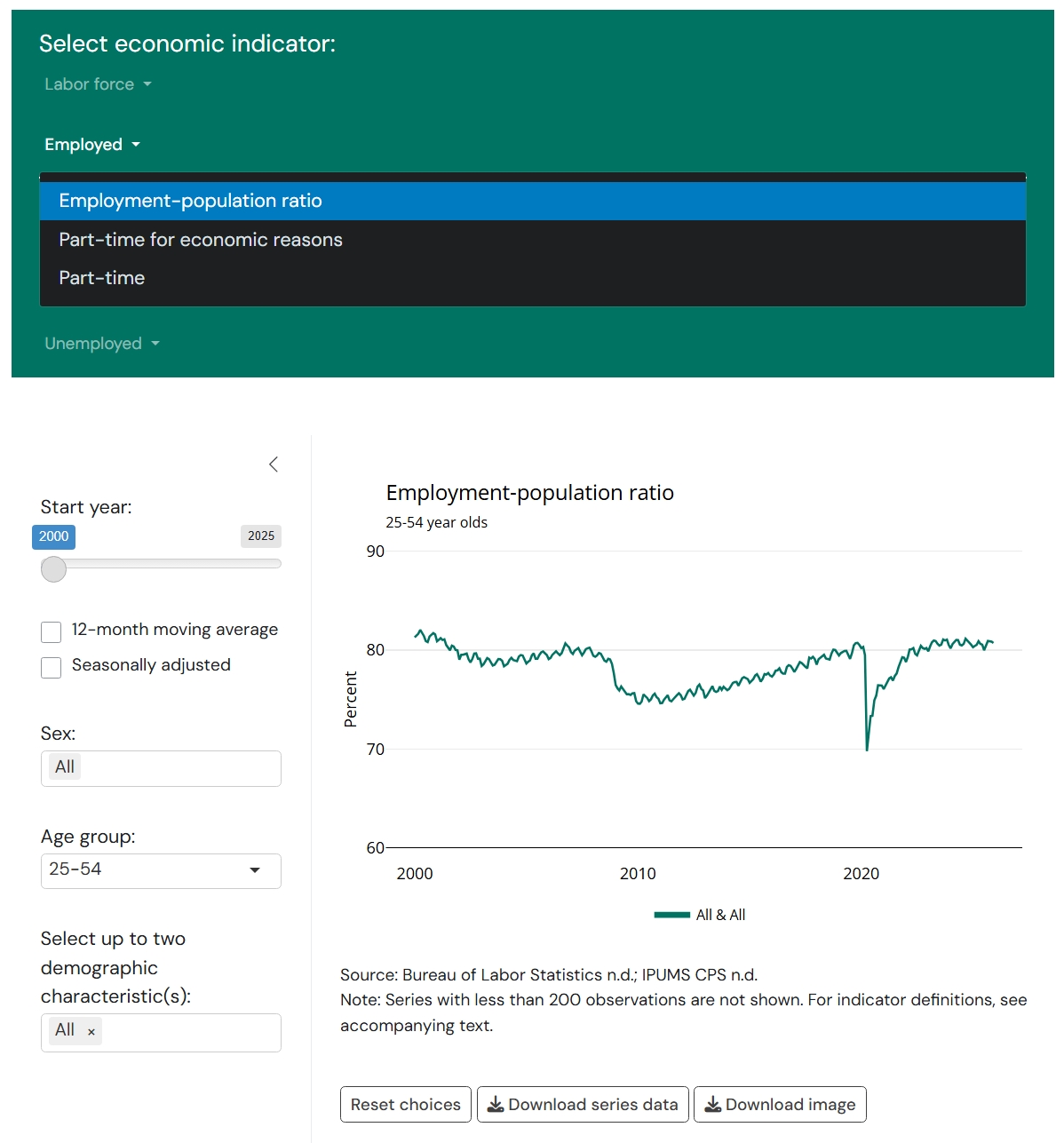
Task: Expand the Labor force dropdown
Action: tap(98, 84)
